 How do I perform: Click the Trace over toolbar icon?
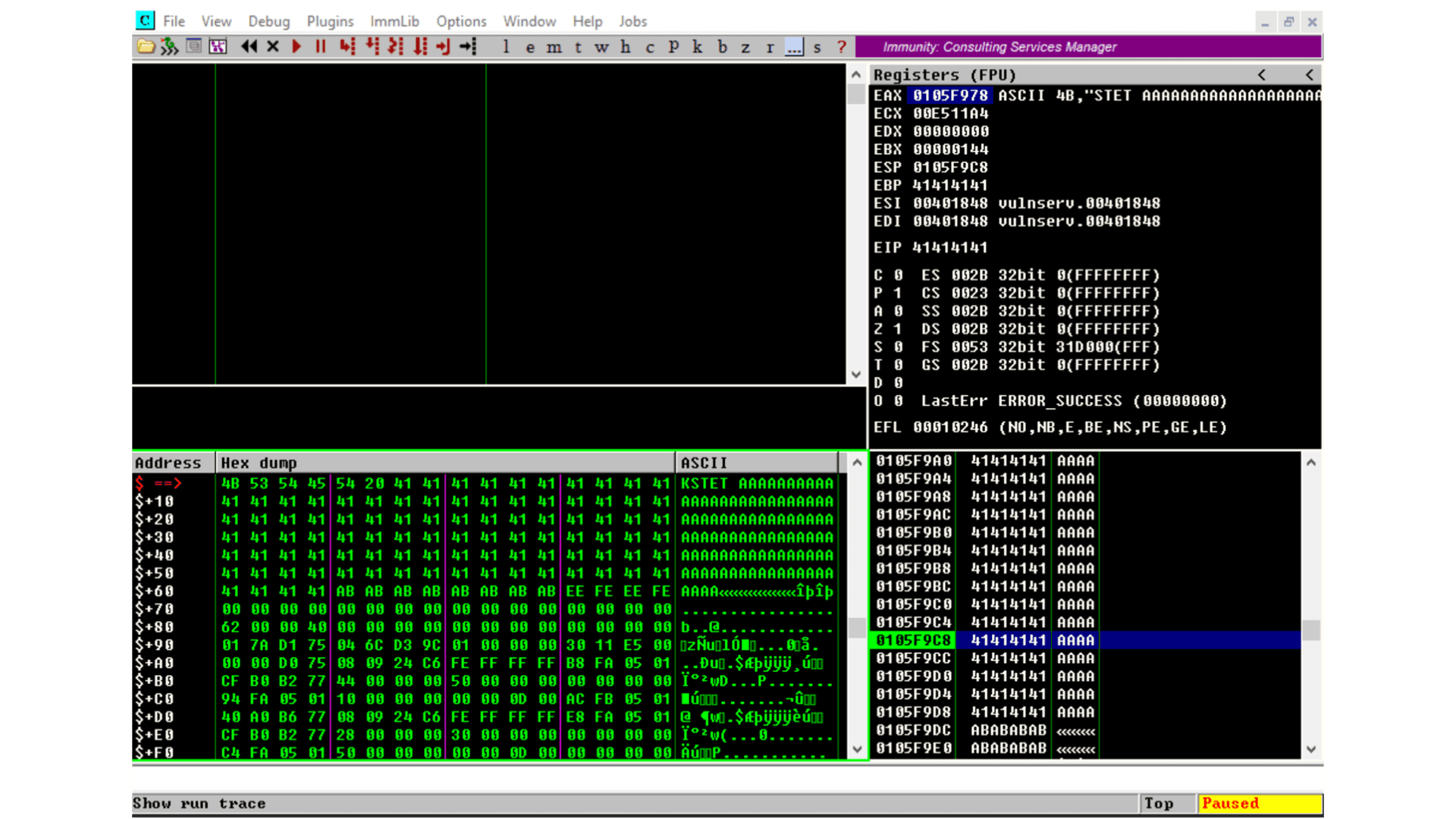[x=420, y=47]
